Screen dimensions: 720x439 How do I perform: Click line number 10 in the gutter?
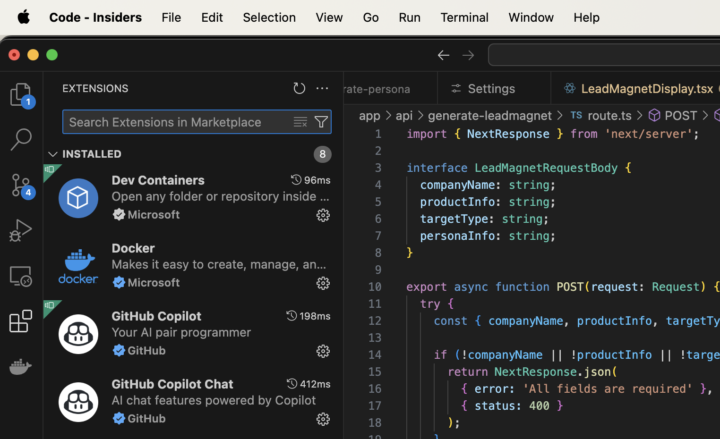tap(375, 287)
